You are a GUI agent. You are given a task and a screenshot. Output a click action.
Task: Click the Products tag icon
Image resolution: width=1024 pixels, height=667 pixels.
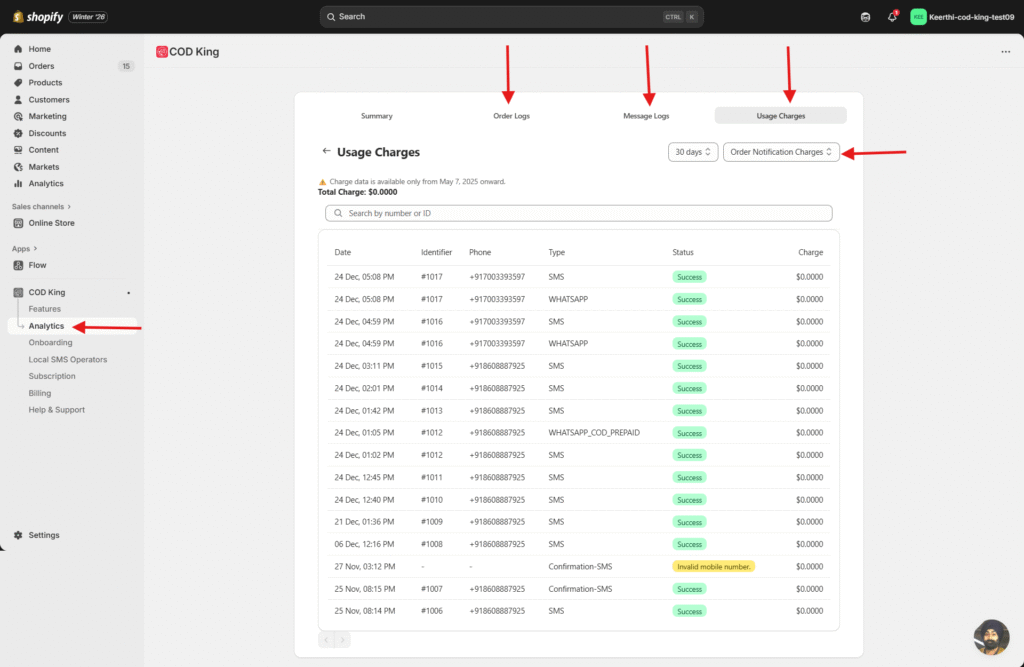[18, 83]
